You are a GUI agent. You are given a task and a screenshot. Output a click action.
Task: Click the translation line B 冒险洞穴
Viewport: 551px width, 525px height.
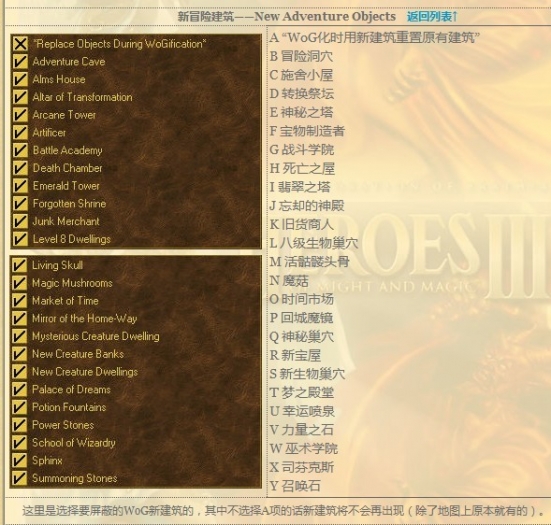point(301,56)
